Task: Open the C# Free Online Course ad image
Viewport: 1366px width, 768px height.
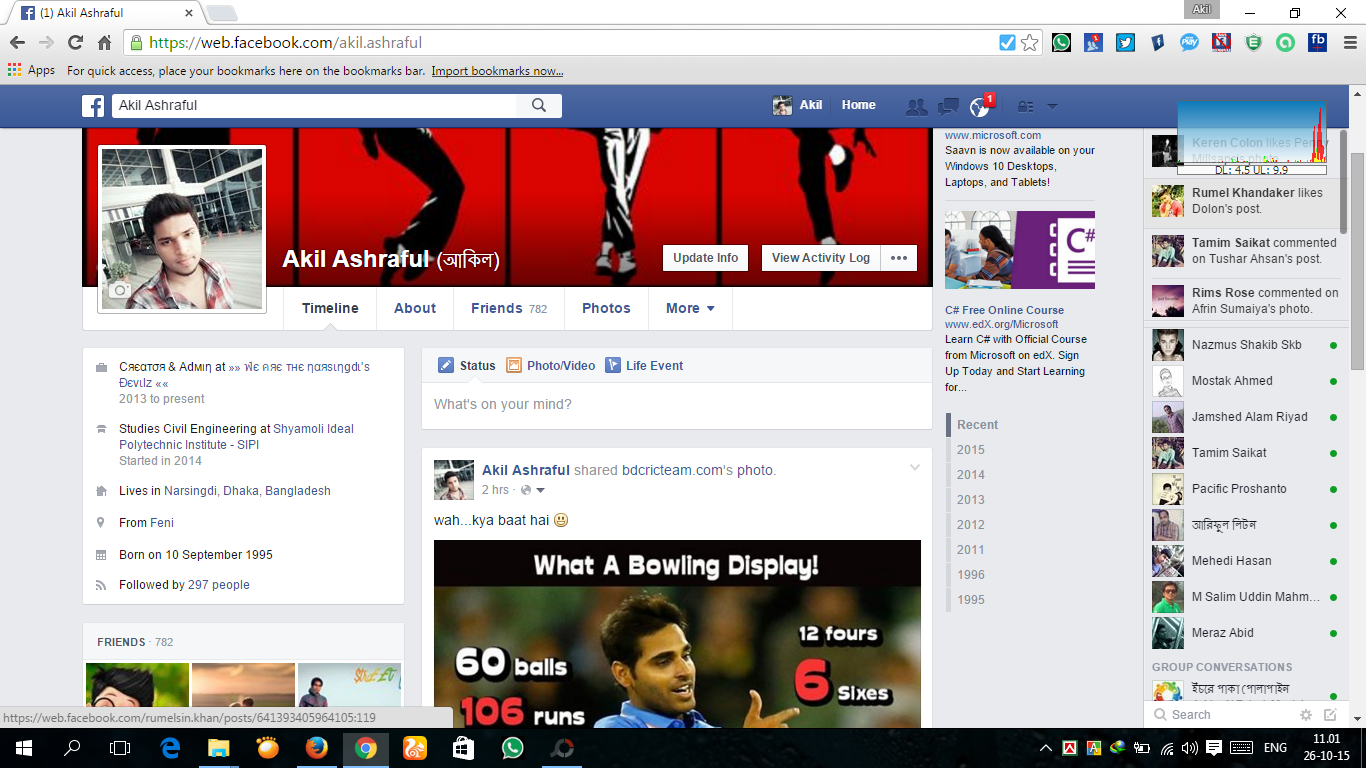Action: (x=1020, y=250)
